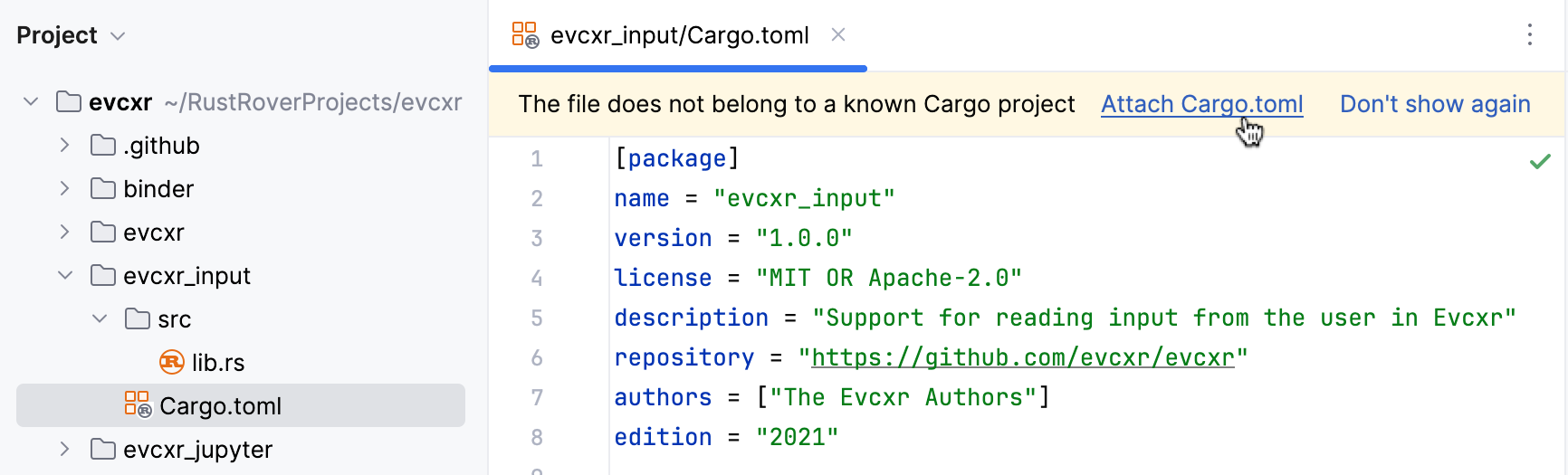Click the .github folder icon
The image size is (1568, 475).
point(103,146)
